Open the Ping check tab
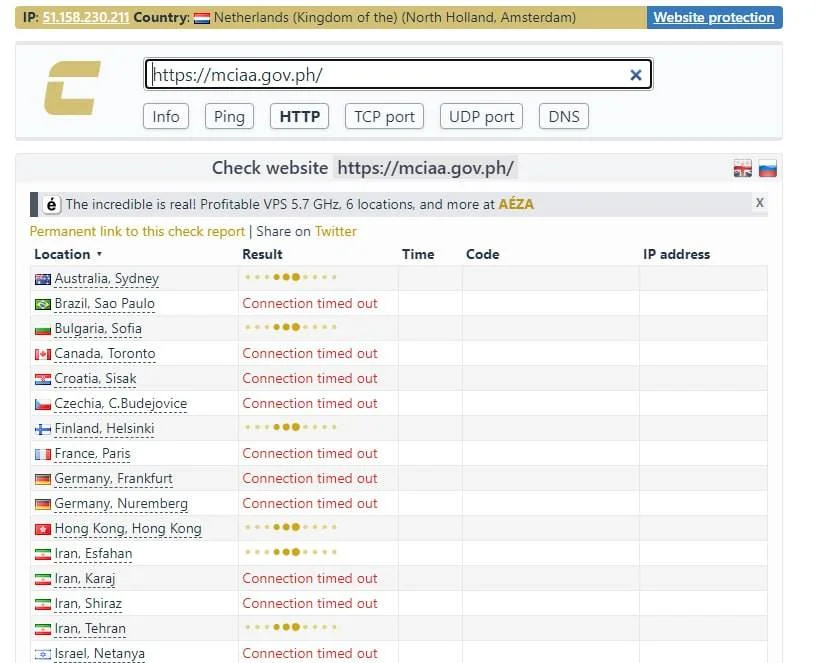Screen dimensions: 839x663 point(229,116)
